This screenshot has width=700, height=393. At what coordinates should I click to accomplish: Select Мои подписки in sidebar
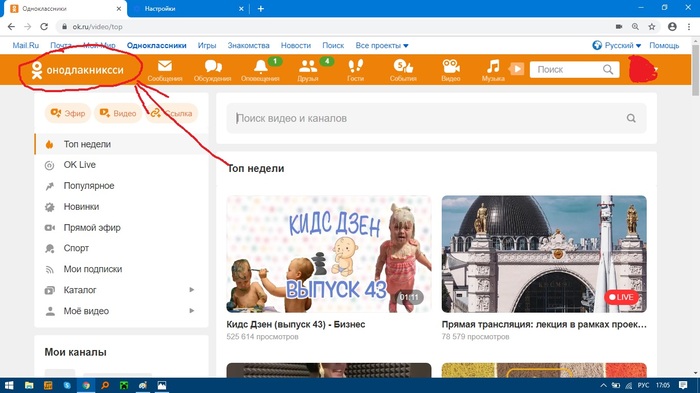click(121, 269)
